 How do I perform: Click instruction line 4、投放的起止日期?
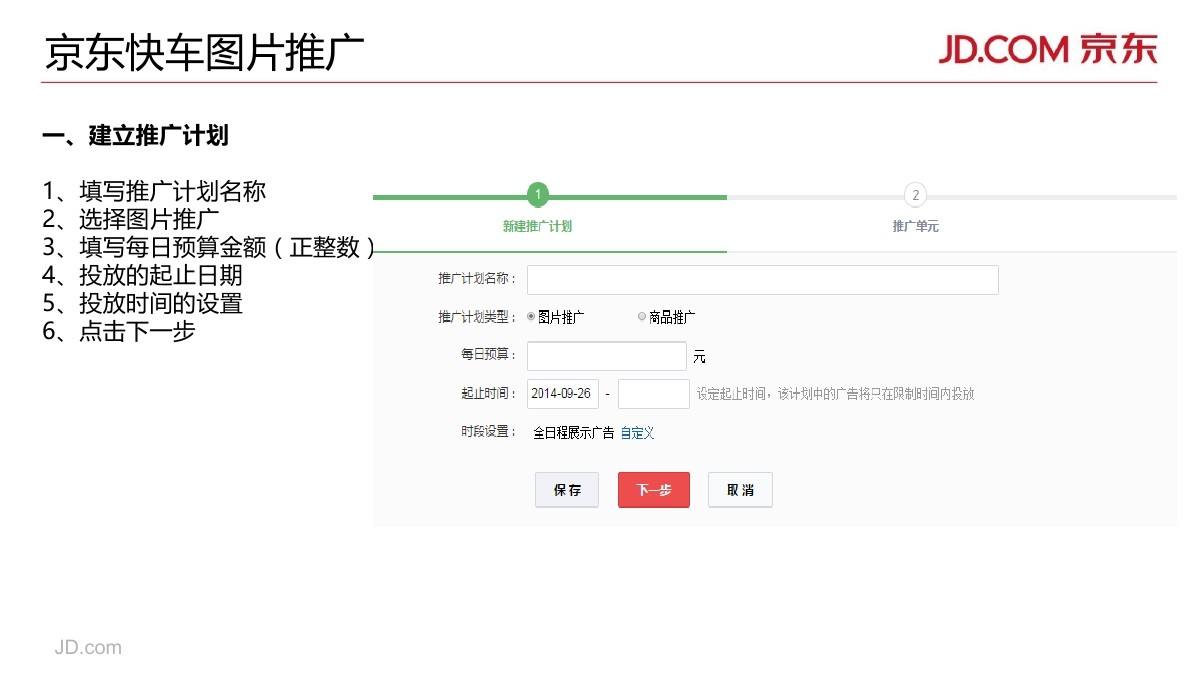(x=142, y=275)
